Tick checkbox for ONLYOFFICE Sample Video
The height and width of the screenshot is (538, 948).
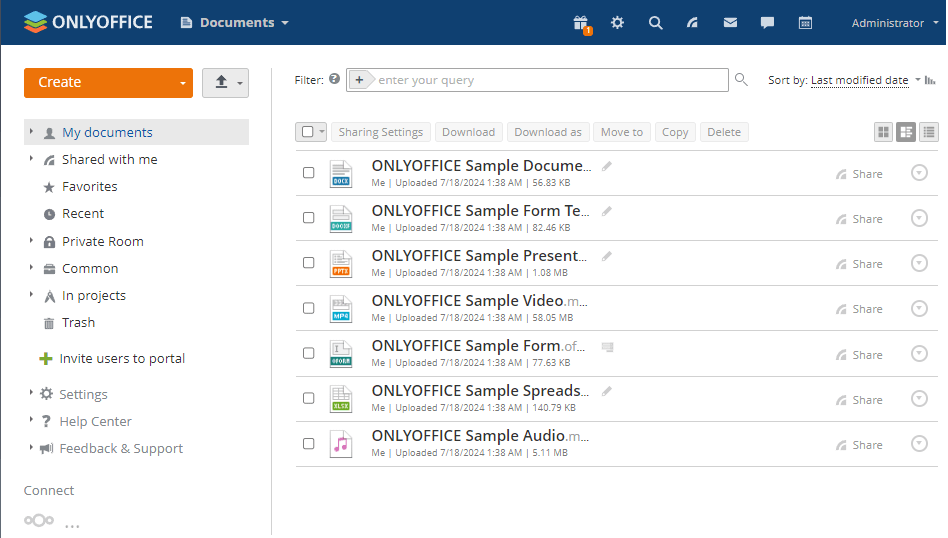[309, 308]
